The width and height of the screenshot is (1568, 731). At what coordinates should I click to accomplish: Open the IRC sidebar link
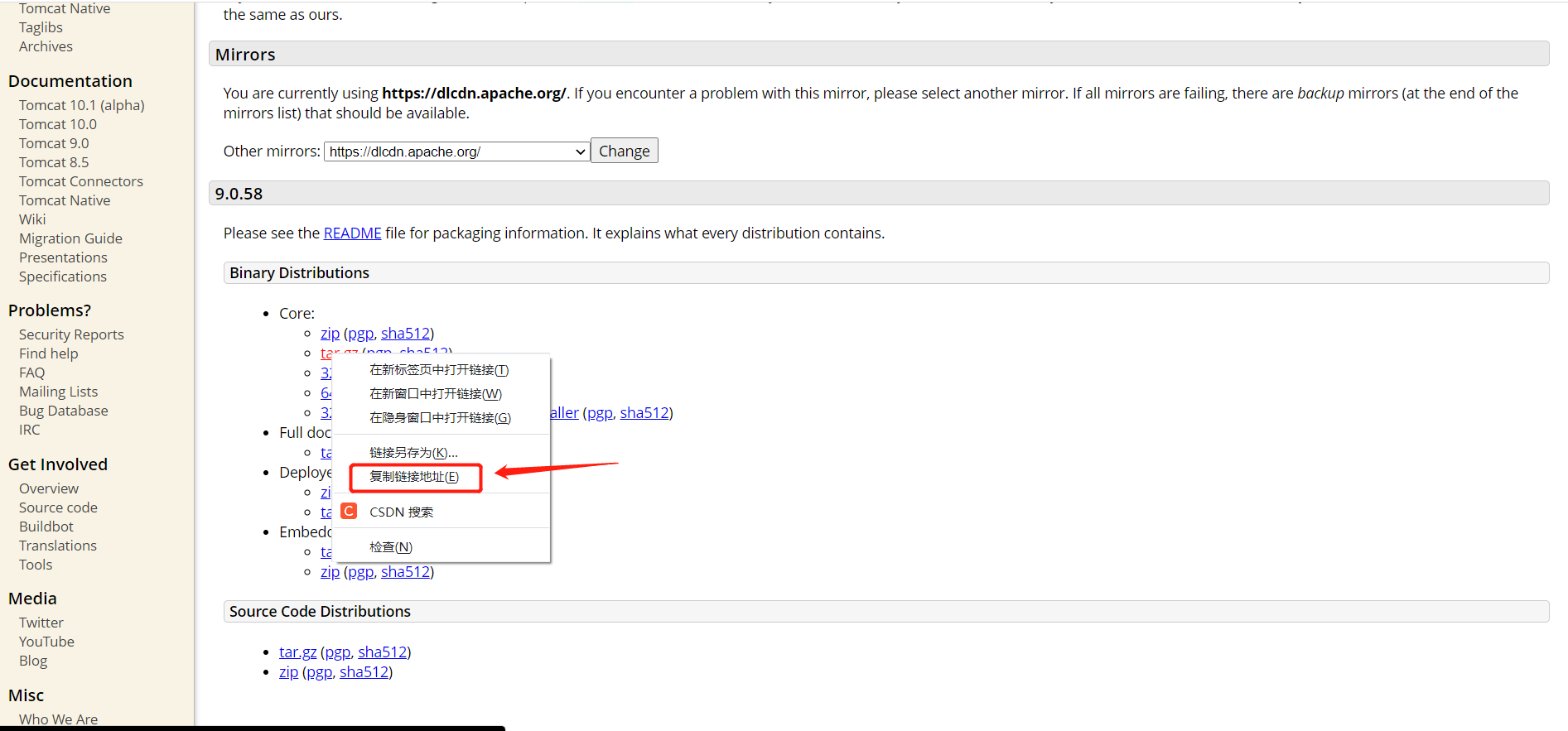[30, 430]
